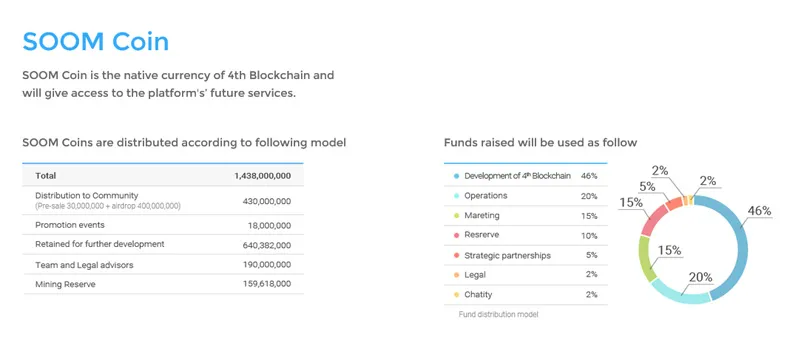Click Retained for further development row

click(163, 244)
